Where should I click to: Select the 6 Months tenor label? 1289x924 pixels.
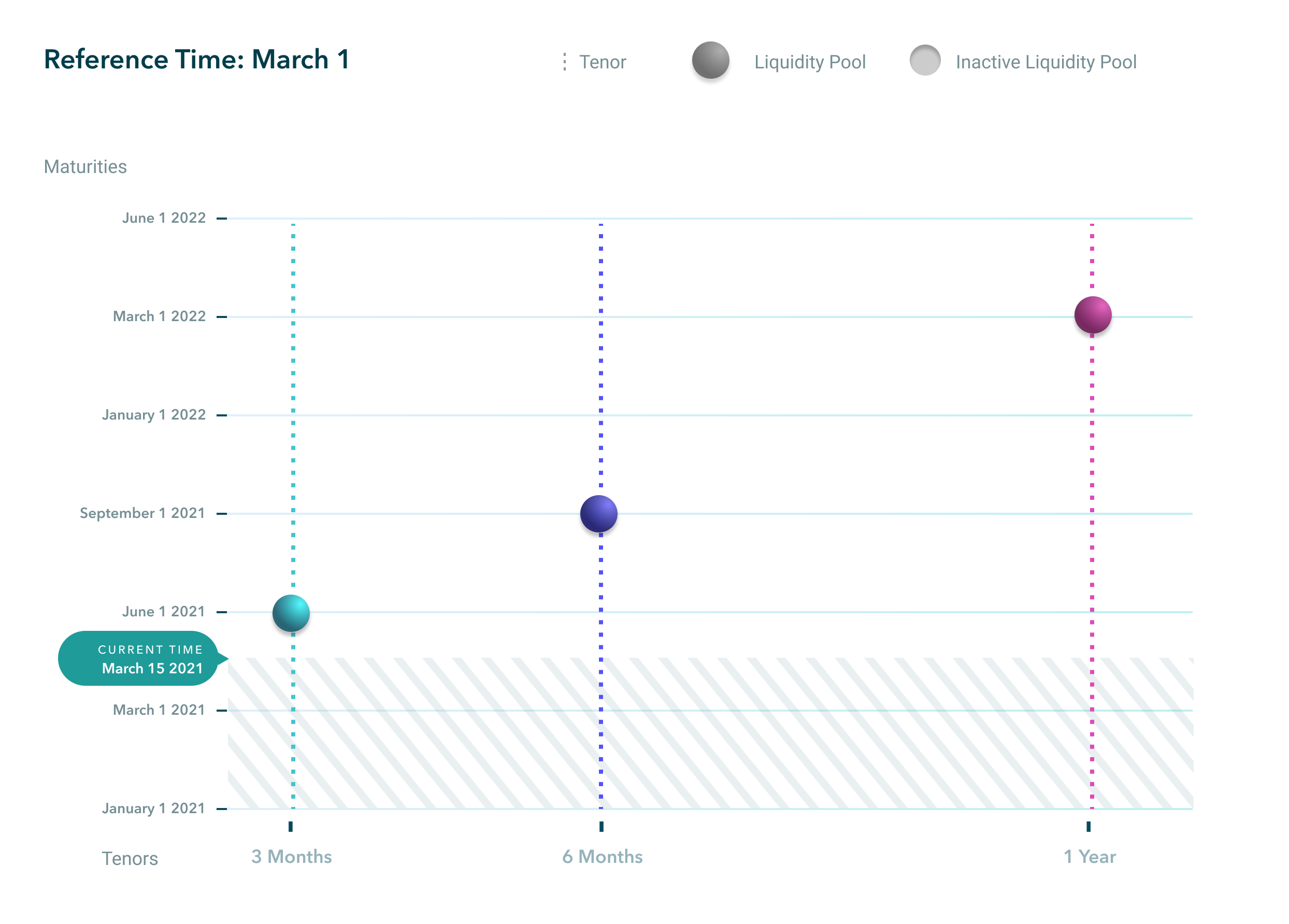(x=603, y=856)
